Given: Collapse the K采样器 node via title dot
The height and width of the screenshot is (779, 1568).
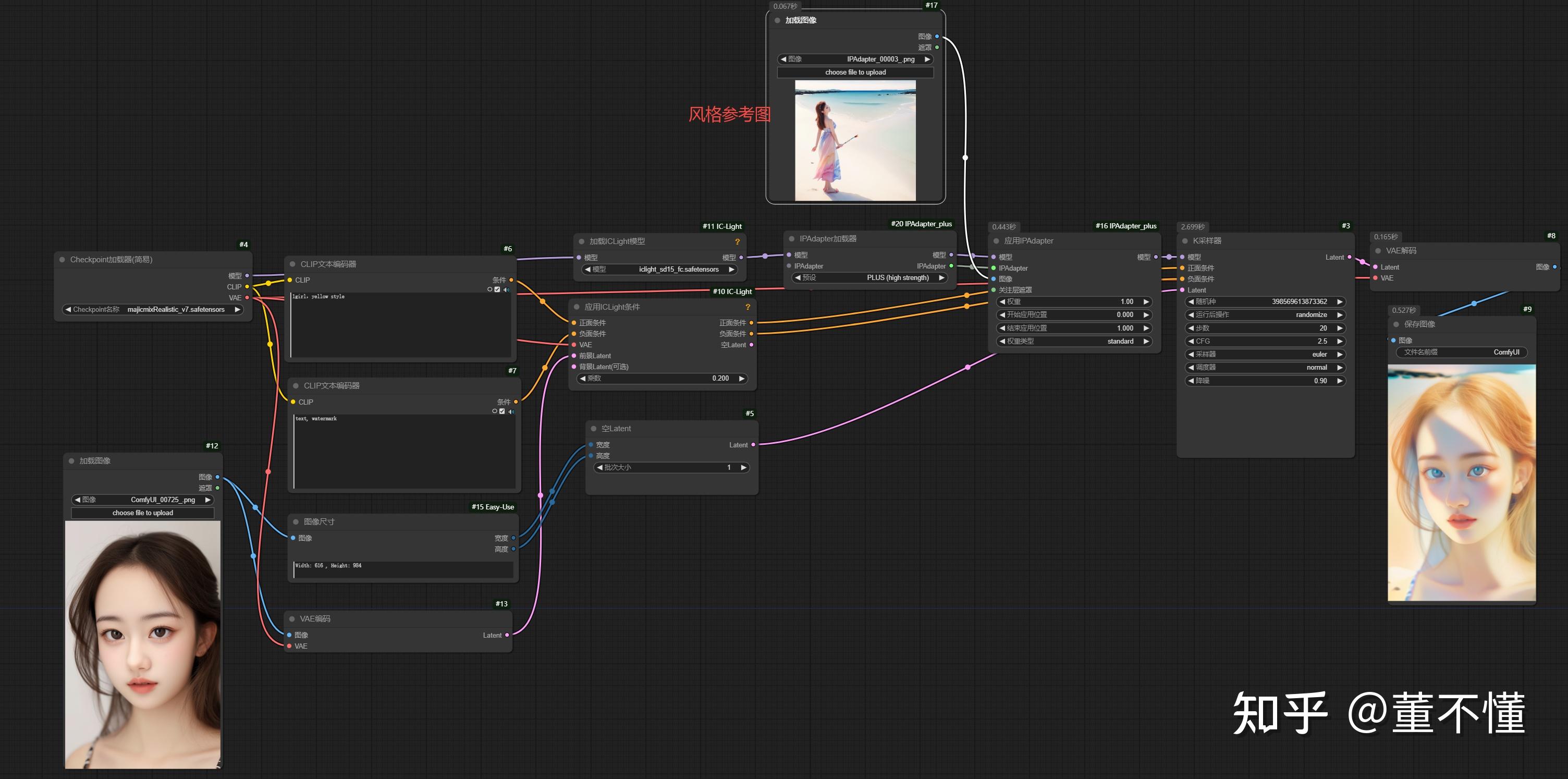Looking at the screenshot, I should click(x=1184, y=241).
